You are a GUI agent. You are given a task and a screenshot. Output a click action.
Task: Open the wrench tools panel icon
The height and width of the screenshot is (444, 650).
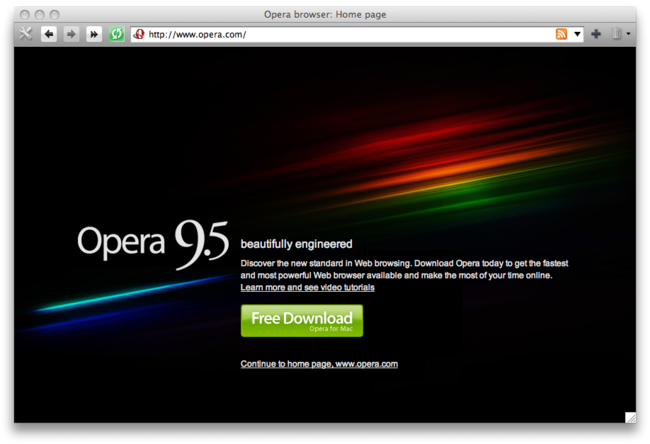click(25, 34)
